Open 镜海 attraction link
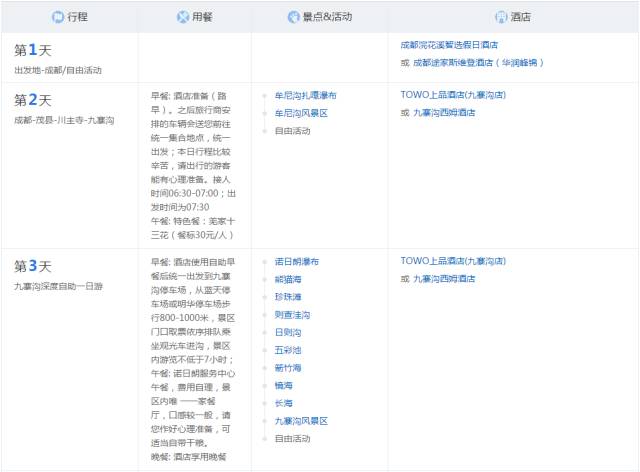 pos(284,385)
